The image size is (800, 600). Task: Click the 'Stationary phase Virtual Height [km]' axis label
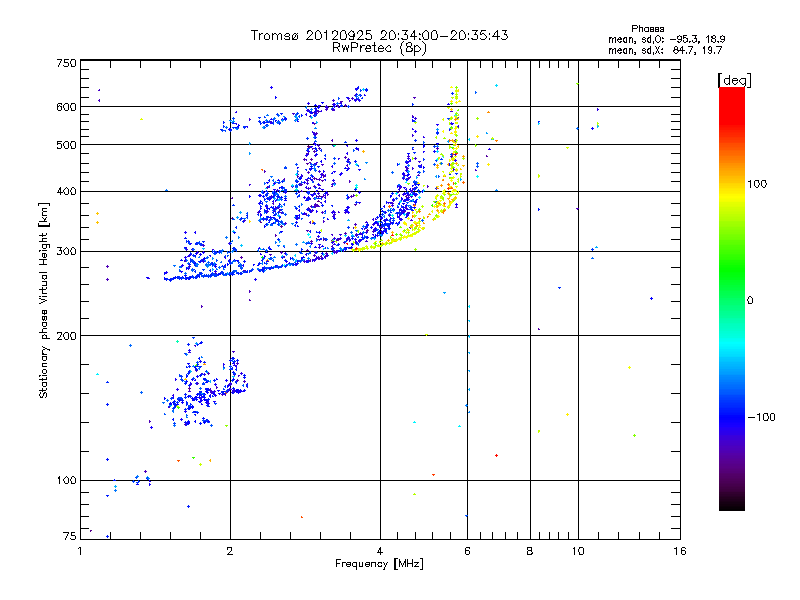pyautogui.click(x=44, y=300)
